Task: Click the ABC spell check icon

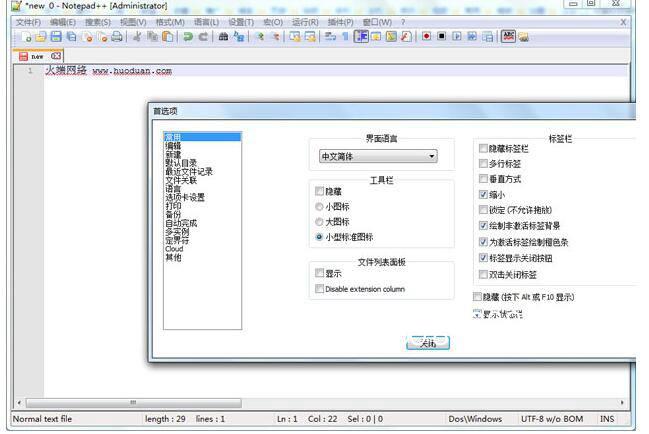Action: [x=508, y=37]
